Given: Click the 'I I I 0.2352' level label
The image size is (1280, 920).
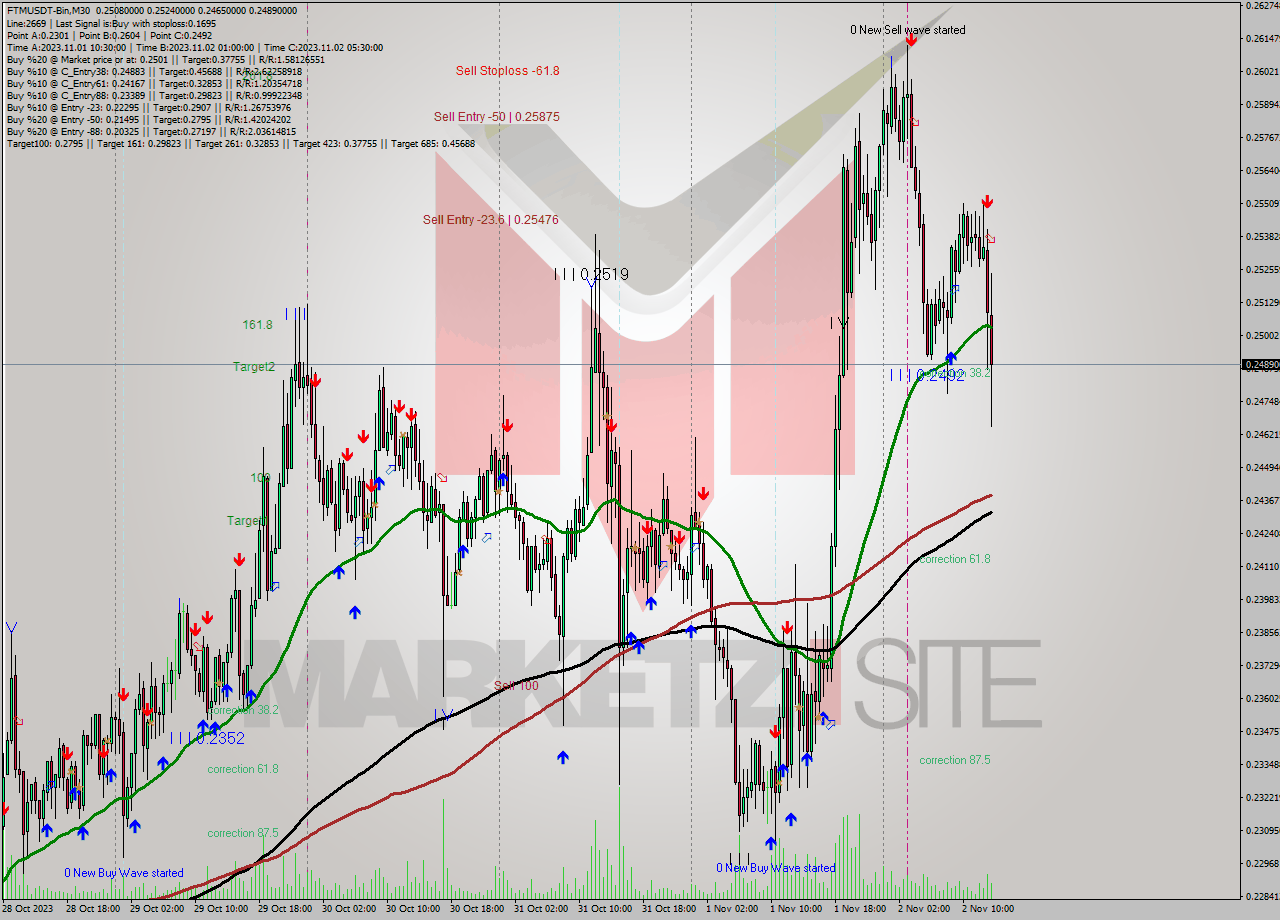Looking at the screenshot, I should [207, 738].
